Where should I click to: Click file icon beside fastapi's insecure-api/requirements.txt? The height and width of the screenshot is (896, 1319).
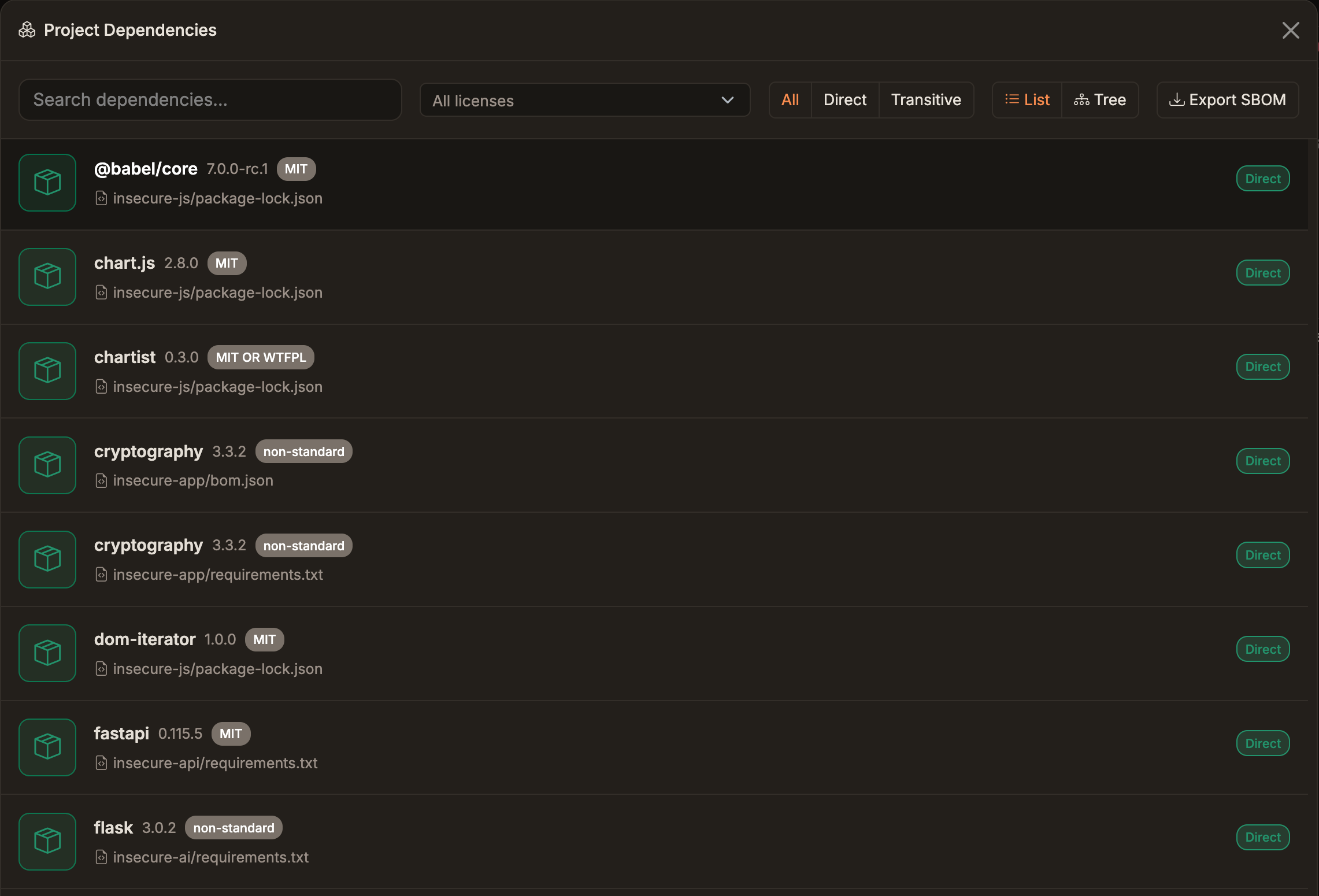[101, 763]
